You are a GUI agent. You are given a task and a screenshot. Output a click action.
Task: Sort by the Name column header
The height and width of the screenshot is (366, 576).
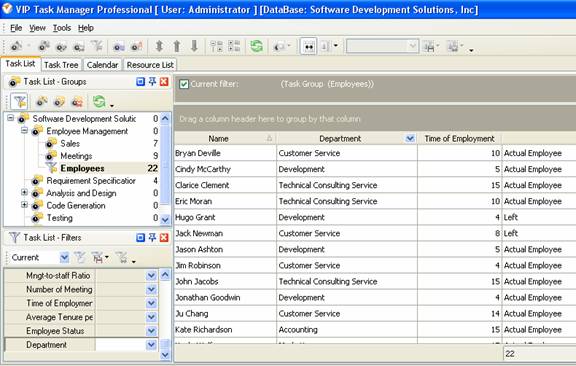coord(225,139)
